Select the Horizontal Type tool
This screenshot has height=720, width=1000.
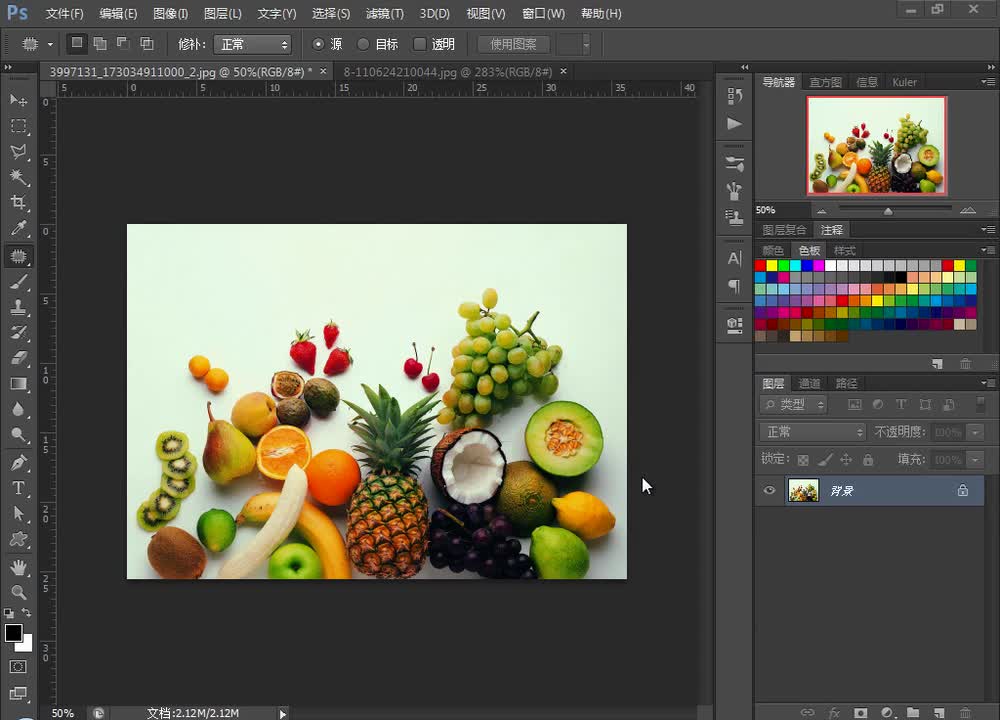click(18, 488)
